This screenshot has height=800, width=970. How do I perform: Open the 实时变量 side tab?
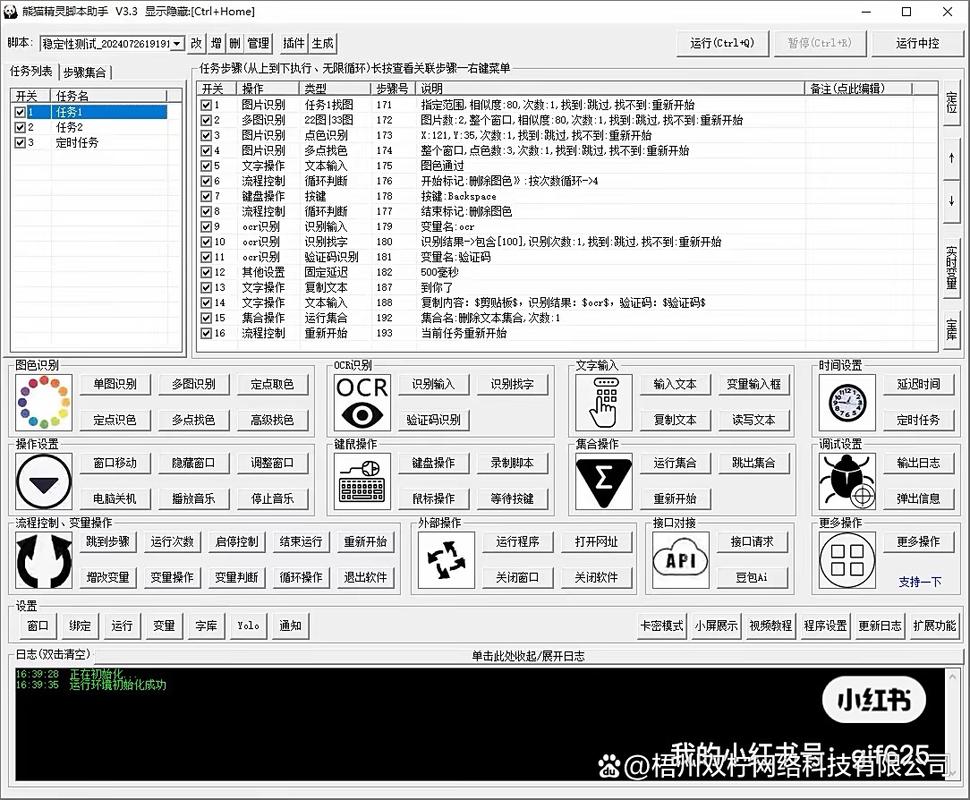[951, 267]
